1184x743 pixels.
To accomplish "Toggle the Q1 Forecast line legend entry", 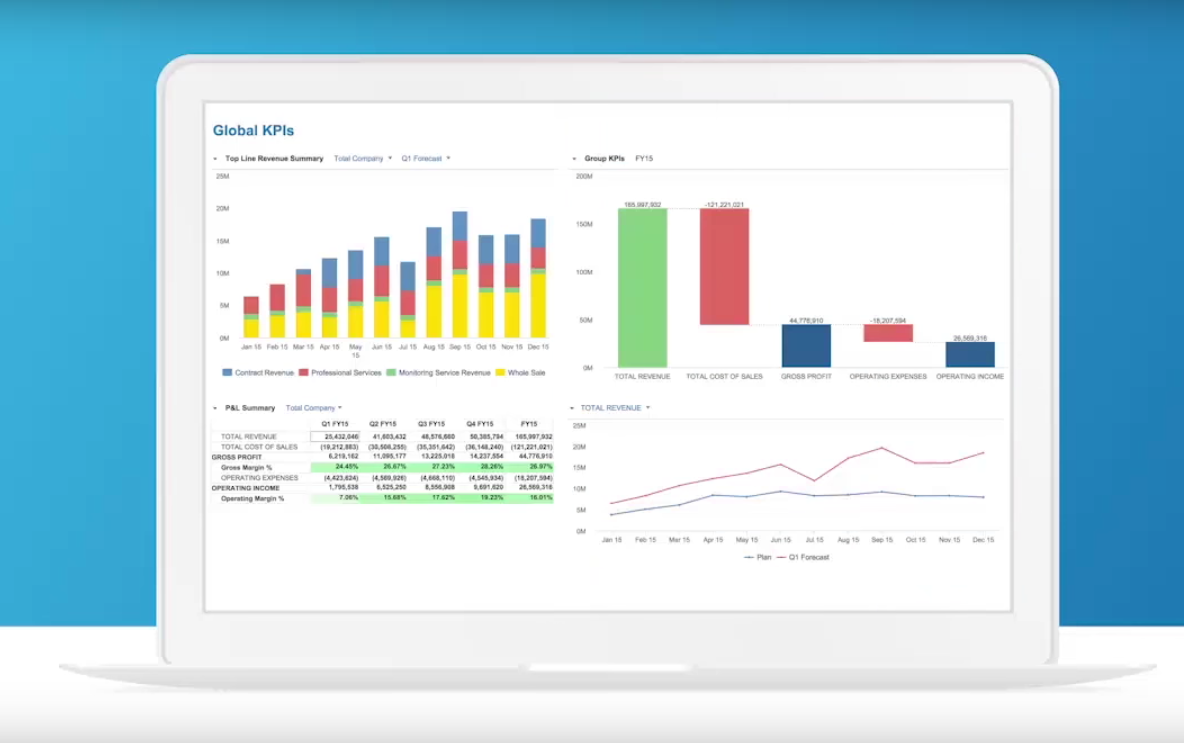I will pyautogui.click(x=803, y=557).
